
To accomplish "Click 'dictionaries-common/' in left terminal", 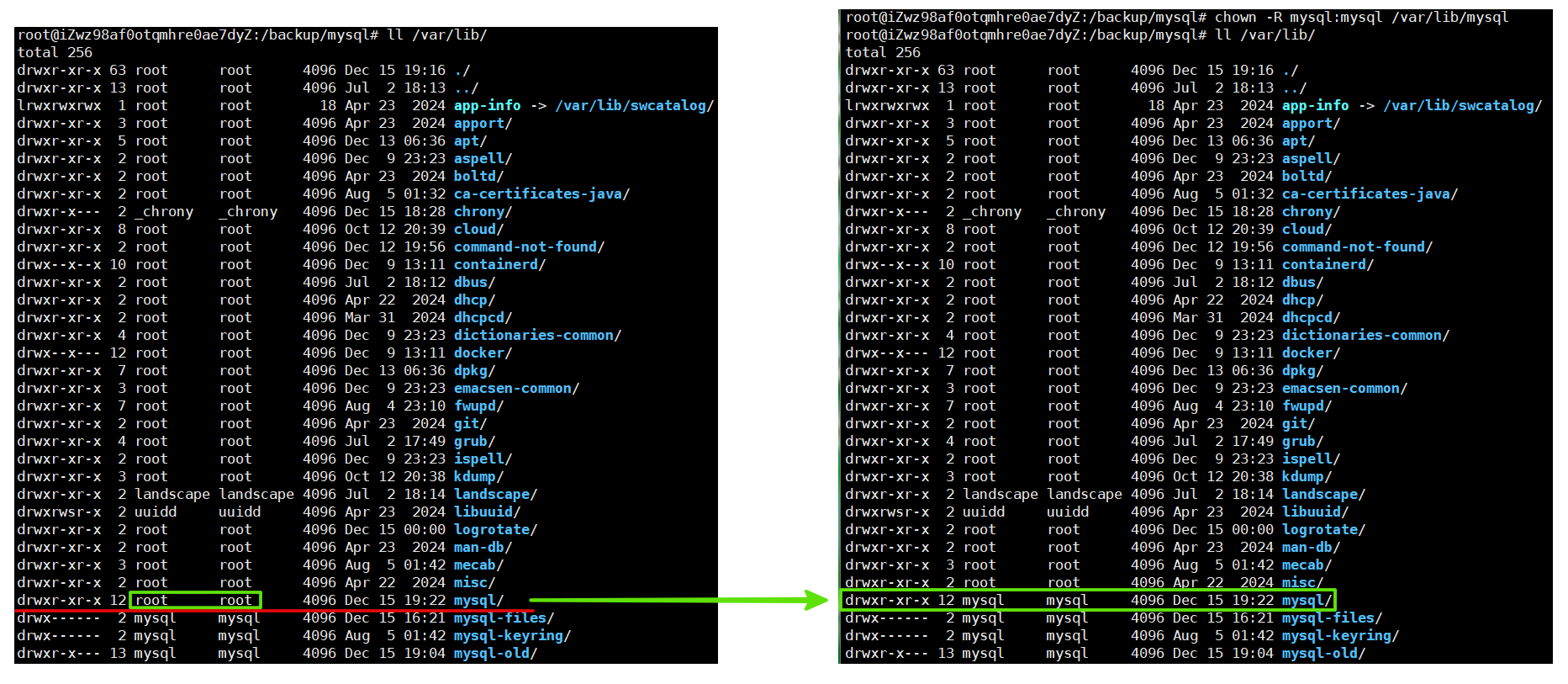I will coord(538,336).
